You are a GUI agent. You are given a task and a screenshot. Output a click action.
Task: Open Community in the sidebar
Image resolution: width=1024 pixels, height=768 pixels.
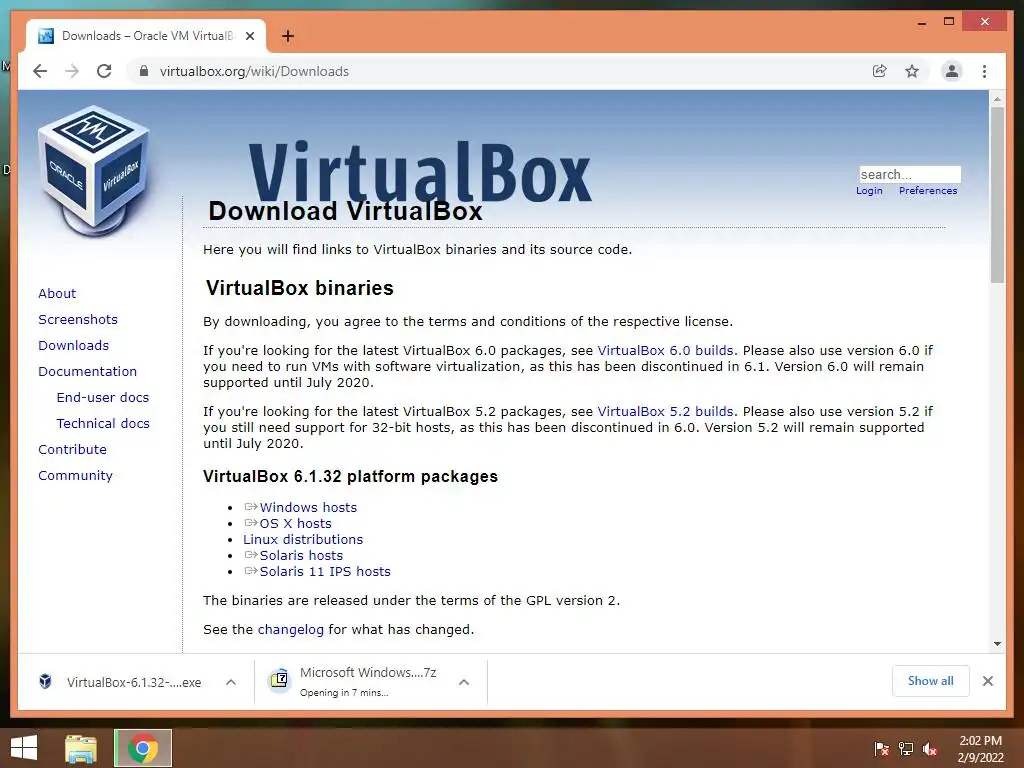(75, 475)
